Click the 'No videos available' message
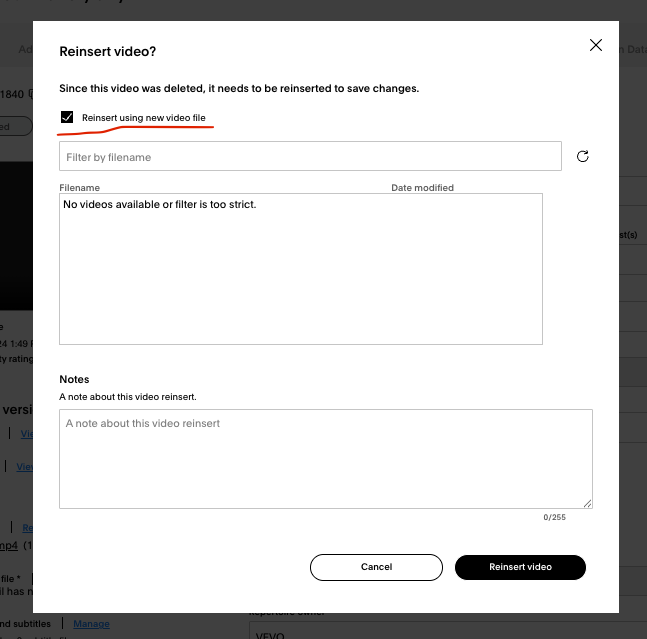647x639 pixels. tap(160, 205)
